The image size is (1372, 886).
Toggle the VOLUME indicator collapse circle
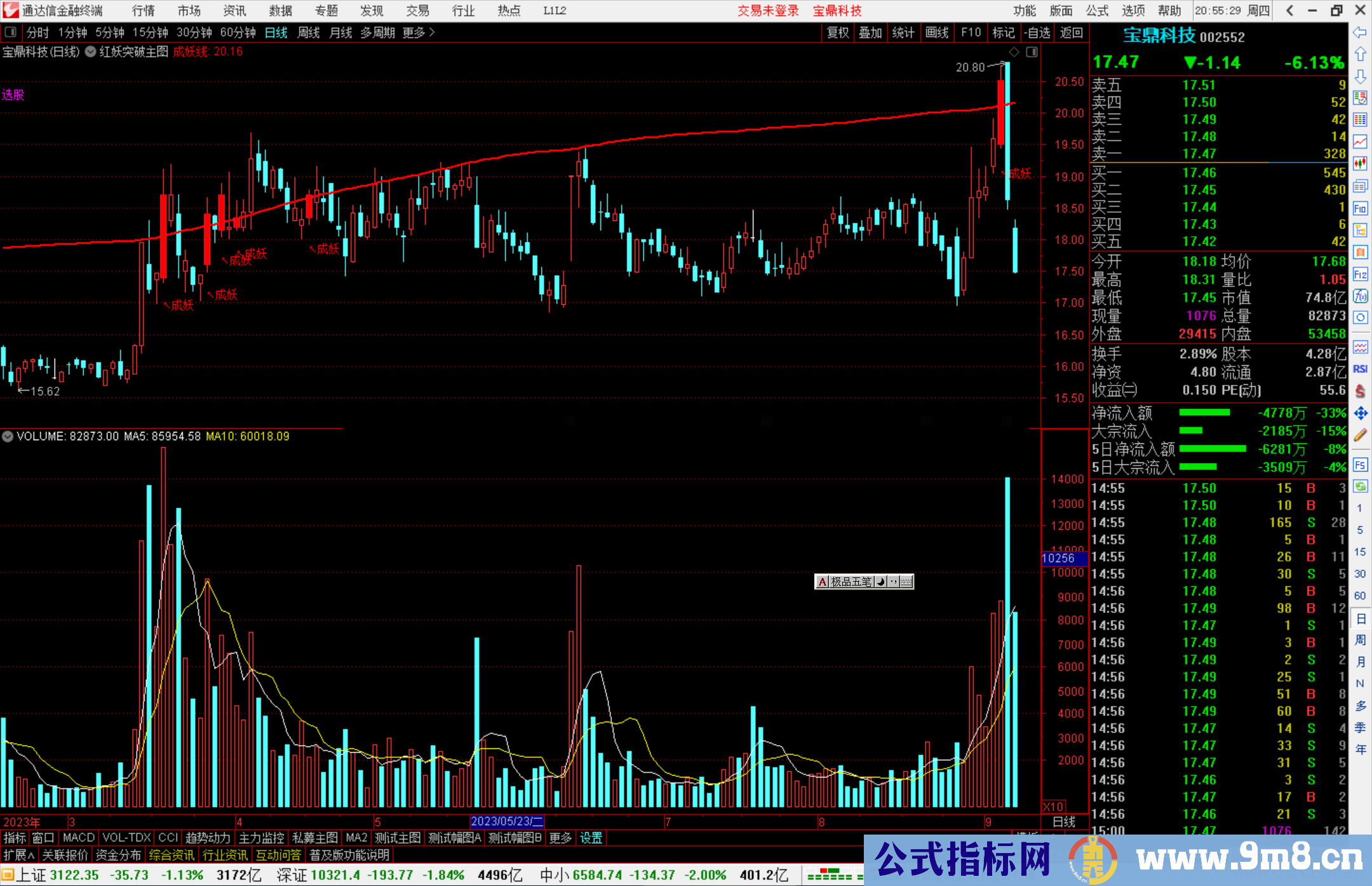pyautogui.click(x=8, y=437)
